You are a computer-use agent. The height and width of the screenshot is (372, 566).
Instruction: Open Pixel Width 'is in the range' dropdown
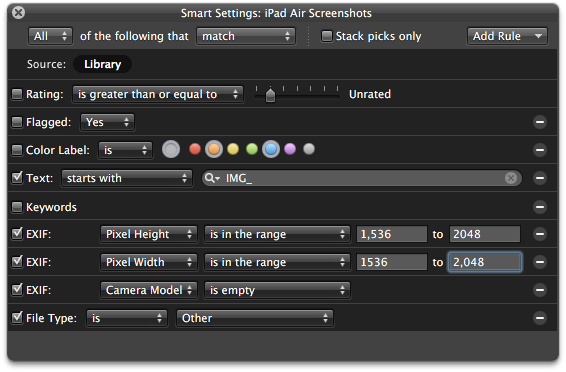(x=277, y=262)
